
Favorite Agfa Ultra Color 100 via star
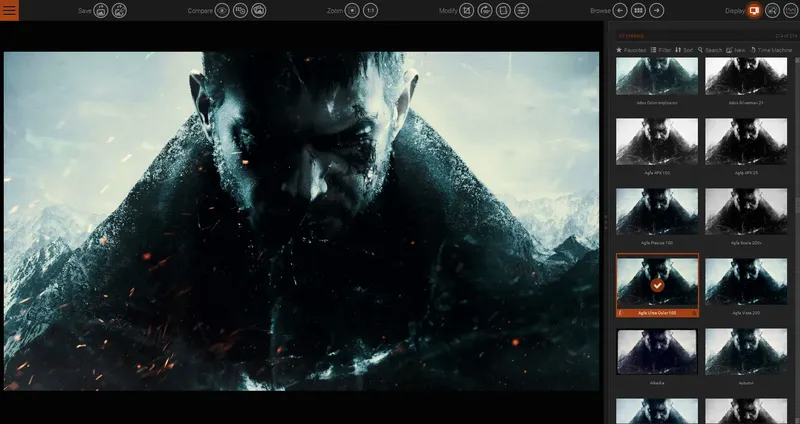point(694,313)
